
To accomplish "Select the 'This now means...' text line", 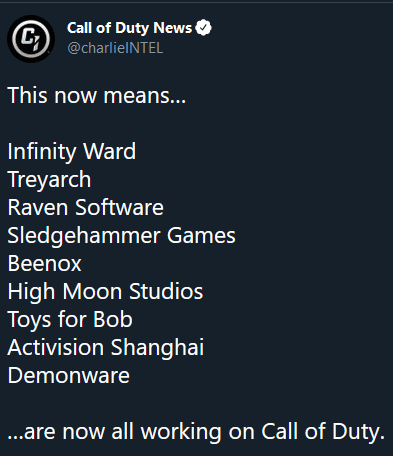I will point(97,96).
